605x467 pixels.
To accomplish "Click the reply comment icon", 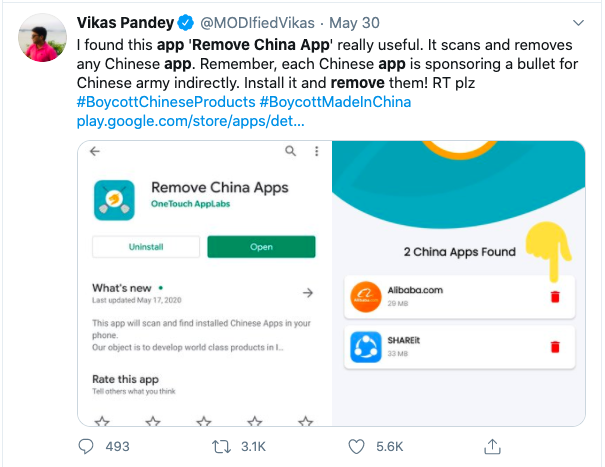I will 88,446.
